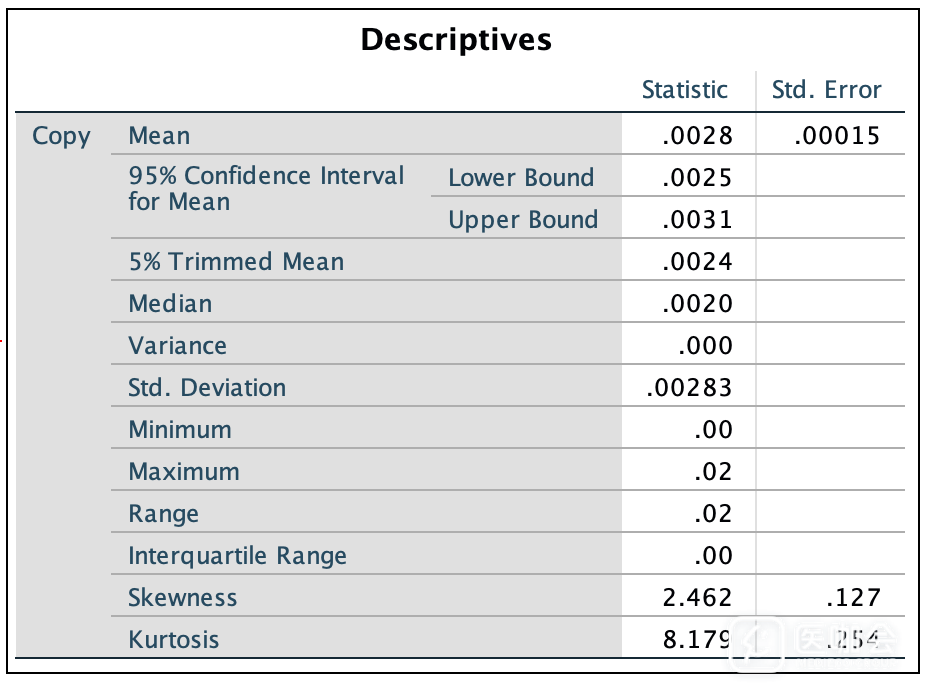Click the Descriptives table title
The image size is (926, 696).
[x=456, y=40]
